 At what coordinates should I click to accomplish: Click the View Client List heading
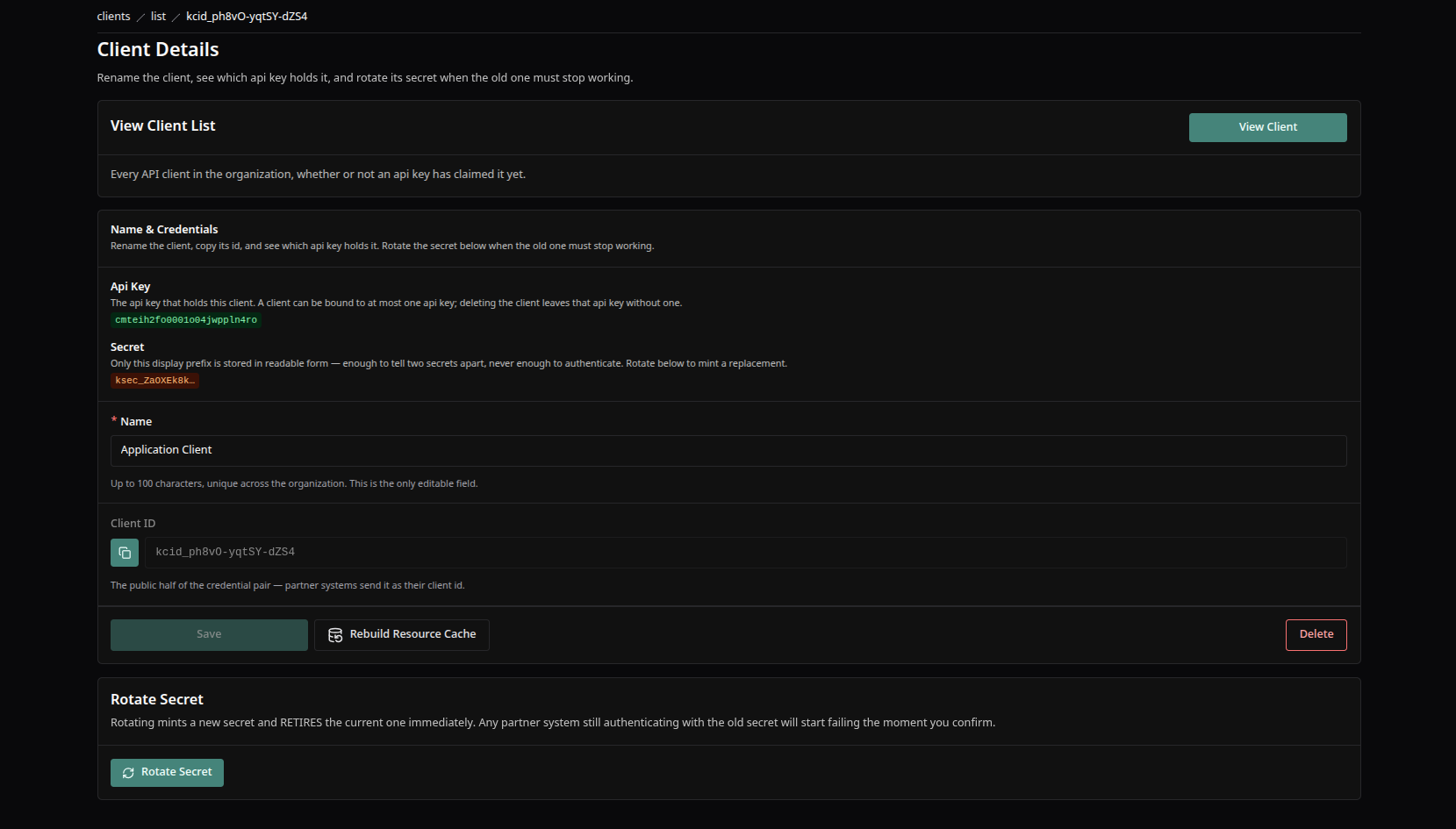pos(162,126)
